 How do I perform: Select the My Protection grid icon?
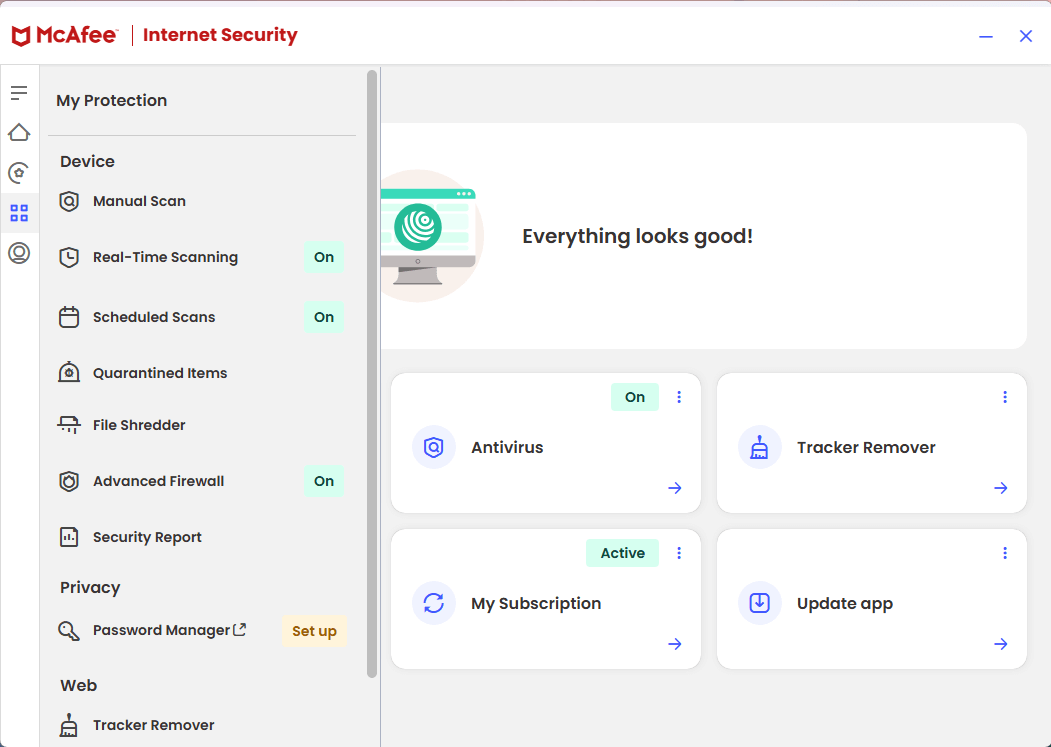[18, 212]
